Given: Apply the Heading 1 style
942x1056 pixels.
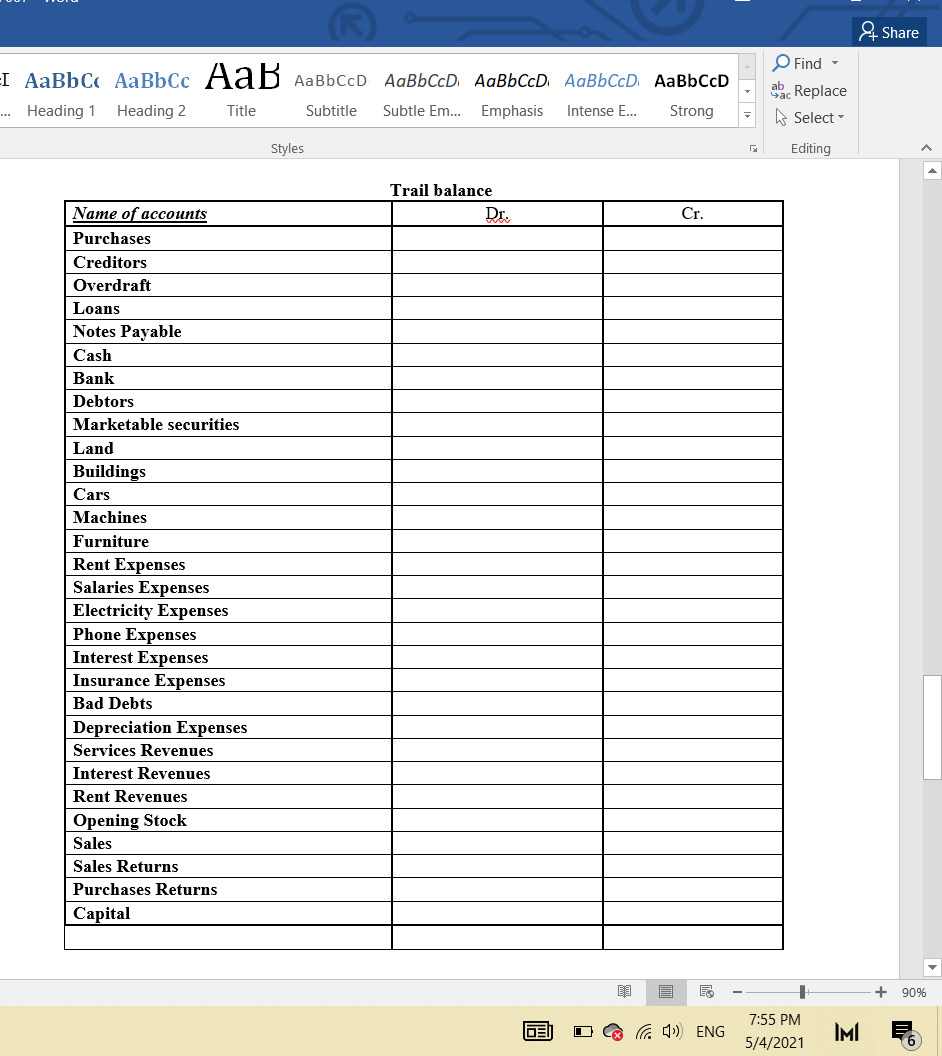Looking at the screenshot, I should [61, 93].
